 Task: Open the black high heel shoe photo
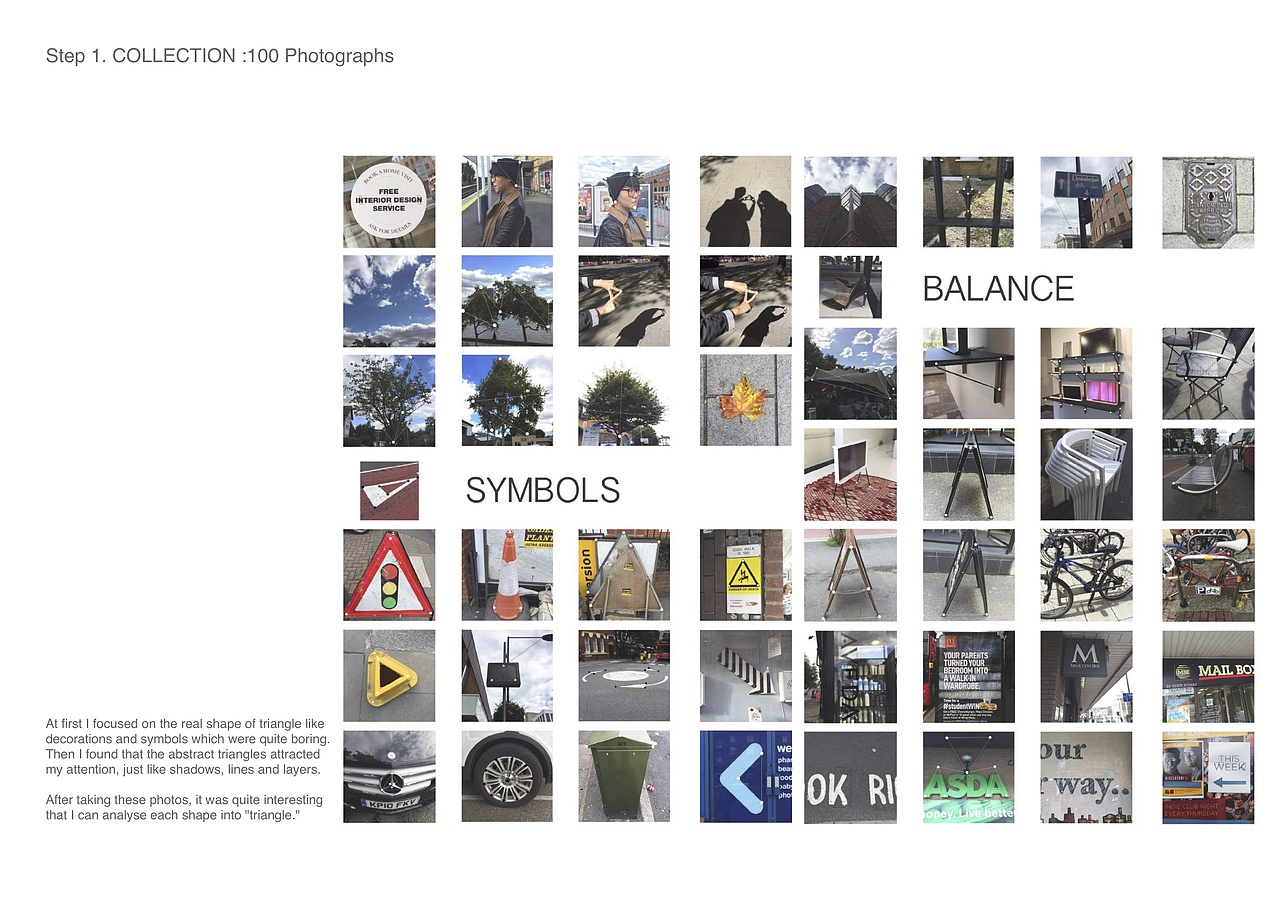coord(850,287)
